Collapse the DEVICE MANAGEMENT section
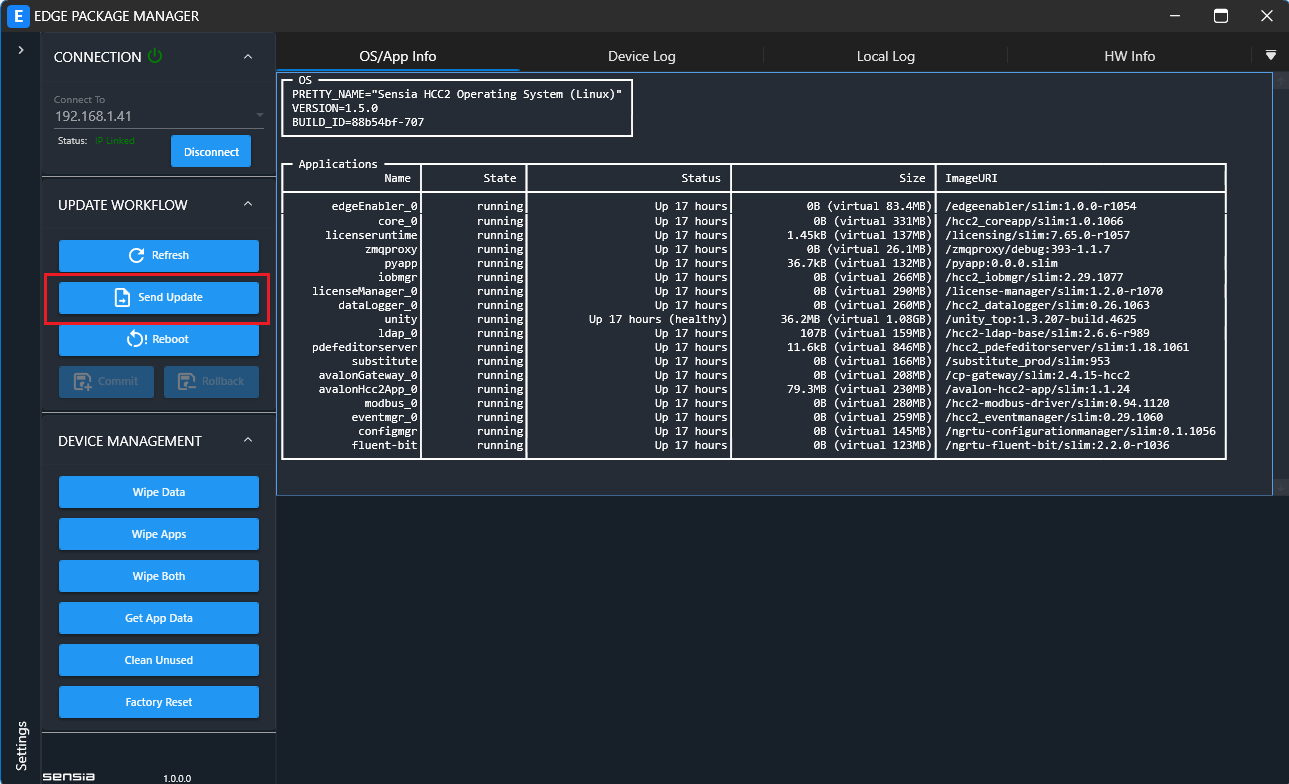Viewport: 1289px width, 784px height. pos(248,440)
